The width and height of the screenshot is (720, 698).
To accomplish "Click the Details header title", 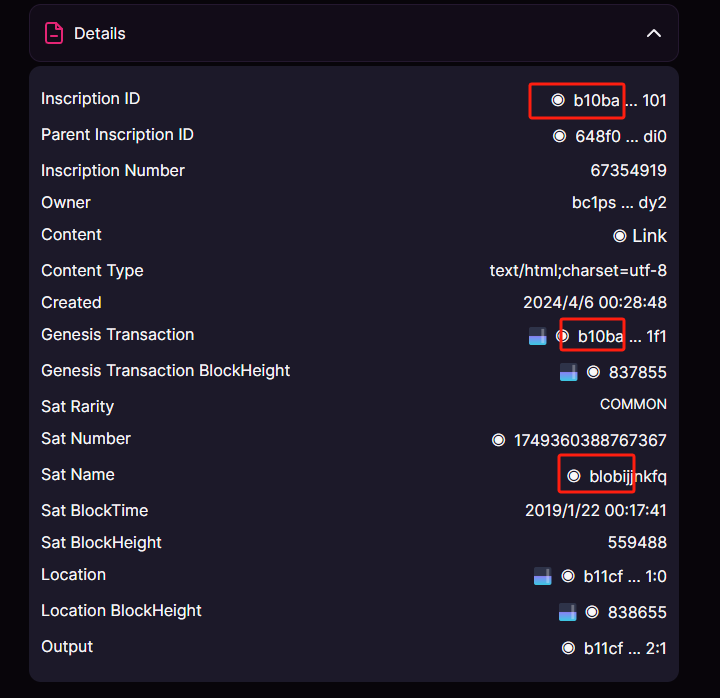I will [100, 34].
